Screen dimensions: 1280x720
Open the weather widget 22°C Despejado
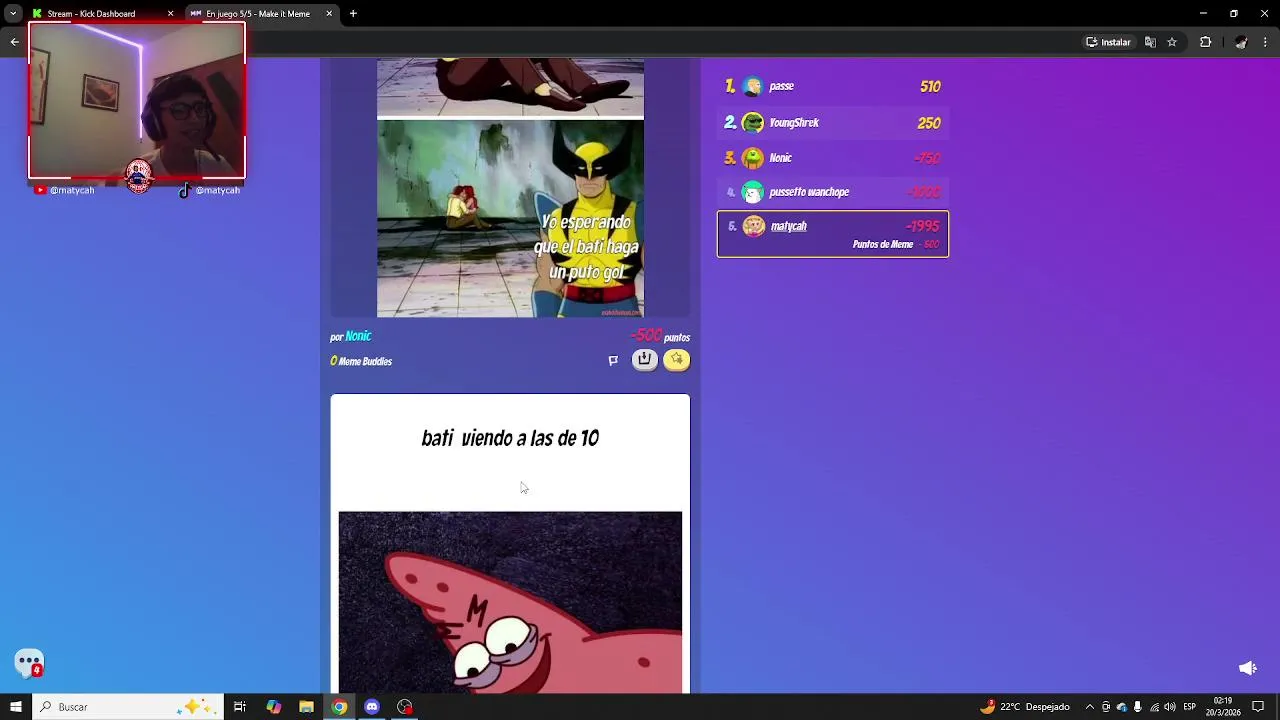pos(1025,707)
